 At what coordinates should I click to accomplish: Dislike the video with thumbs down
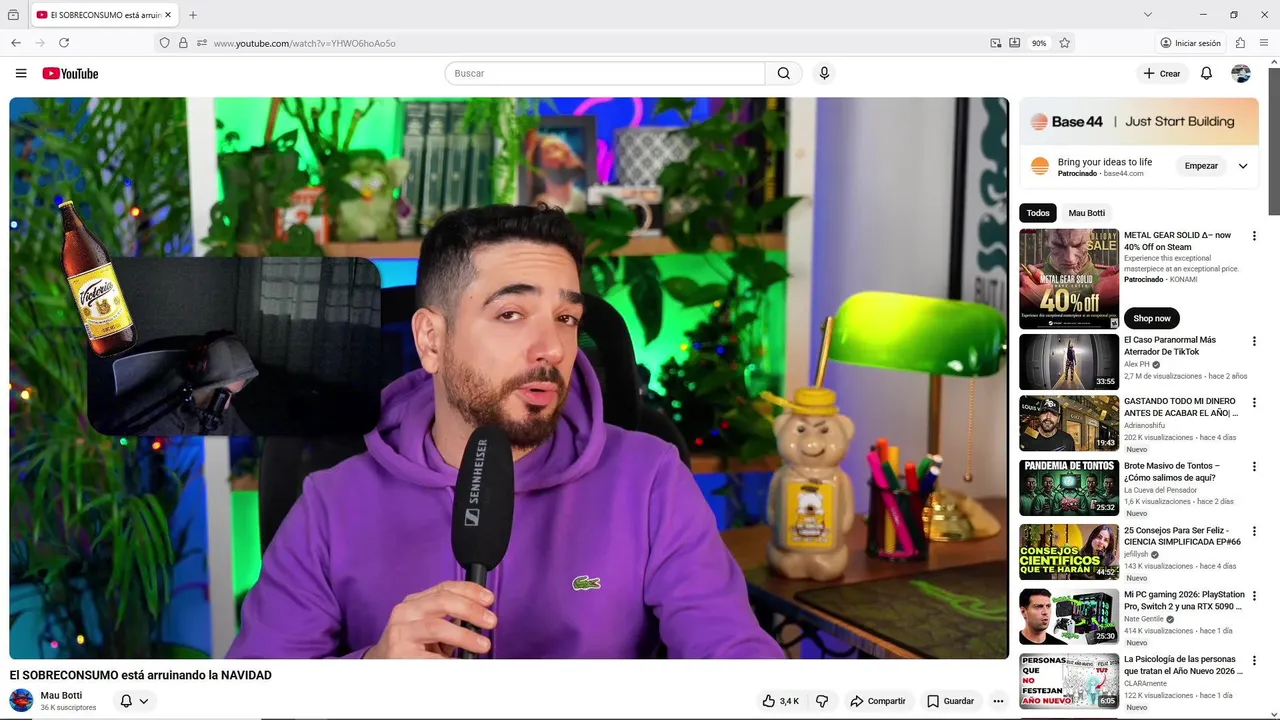tap(822, 701)
